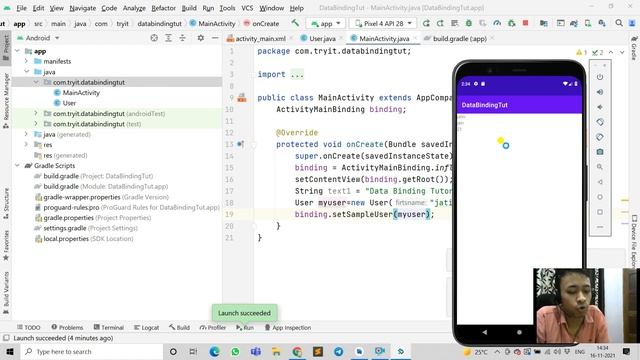Expand the res folder
The height and width of the screenshot is (360, 640).
pos(27,144)
